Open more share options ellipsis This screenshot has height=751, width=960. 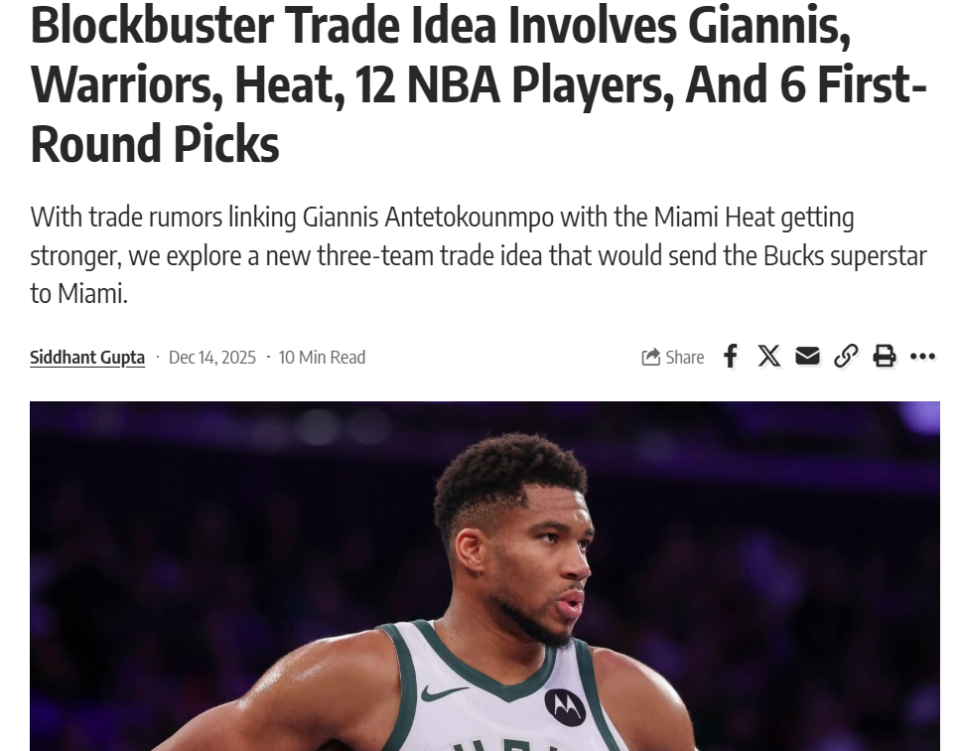922,356
